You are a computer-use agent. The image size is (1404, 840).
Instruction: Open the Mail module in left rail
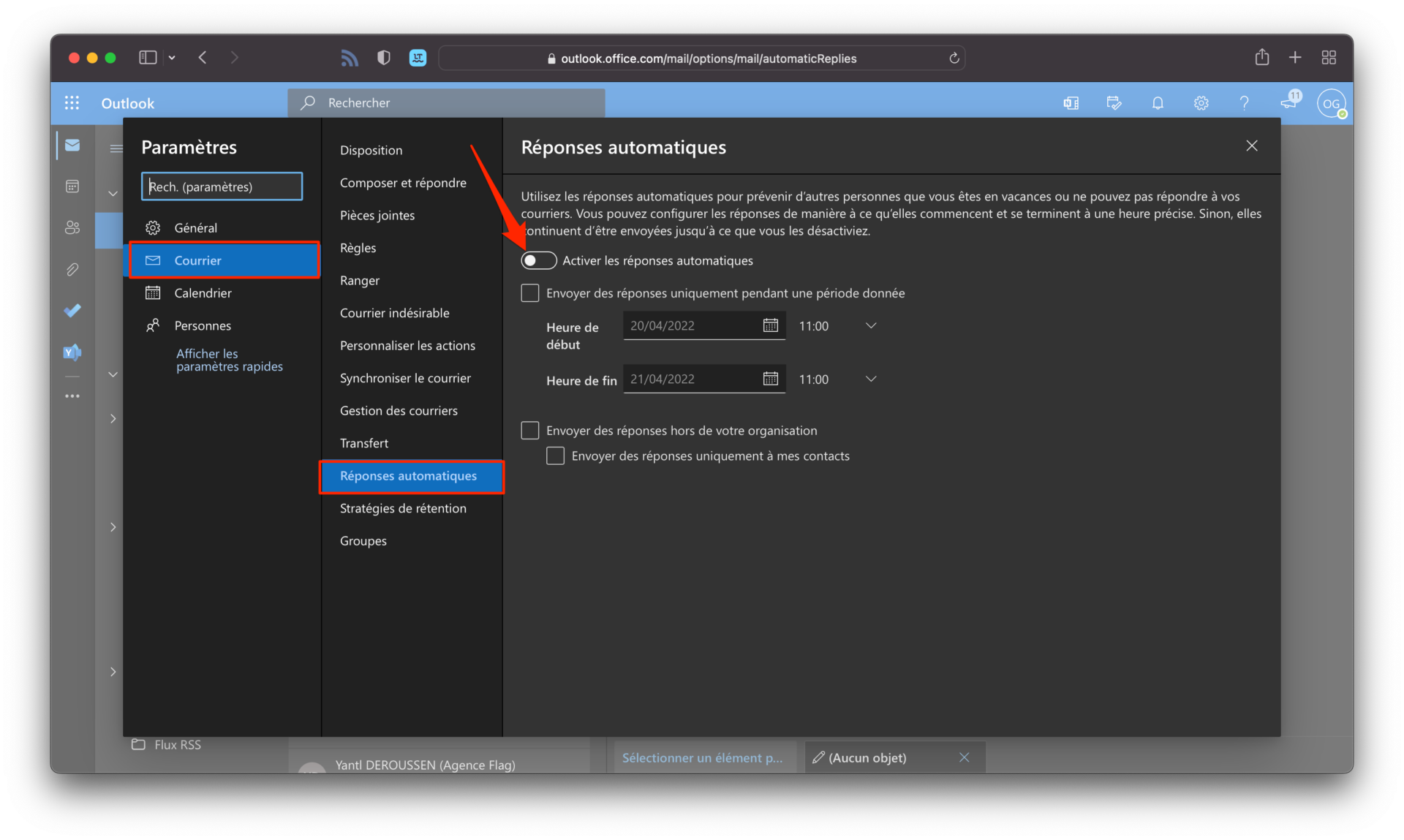(x=72, y=145)
